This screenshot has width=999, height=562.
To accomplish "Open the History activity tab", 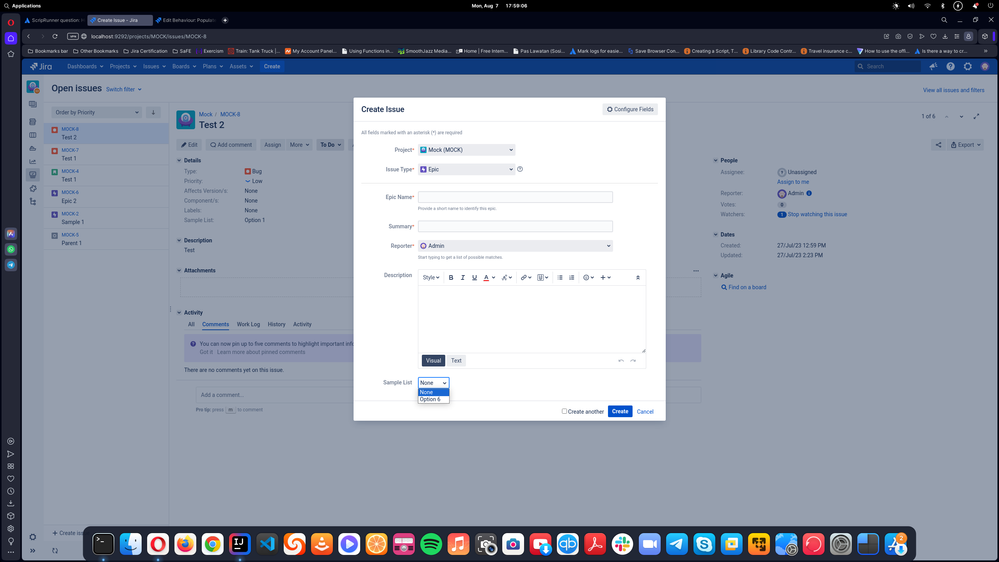I will tap(277, 324).
